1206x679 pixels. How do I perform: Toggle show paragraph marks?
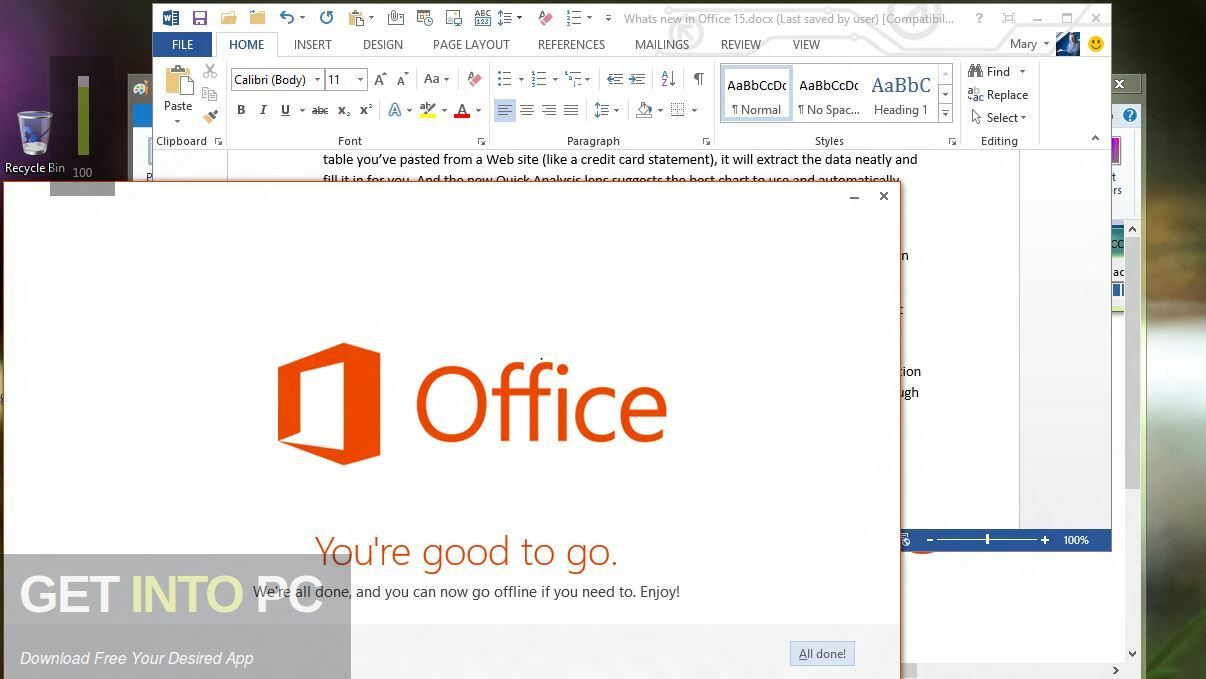[x=699, y=79]
